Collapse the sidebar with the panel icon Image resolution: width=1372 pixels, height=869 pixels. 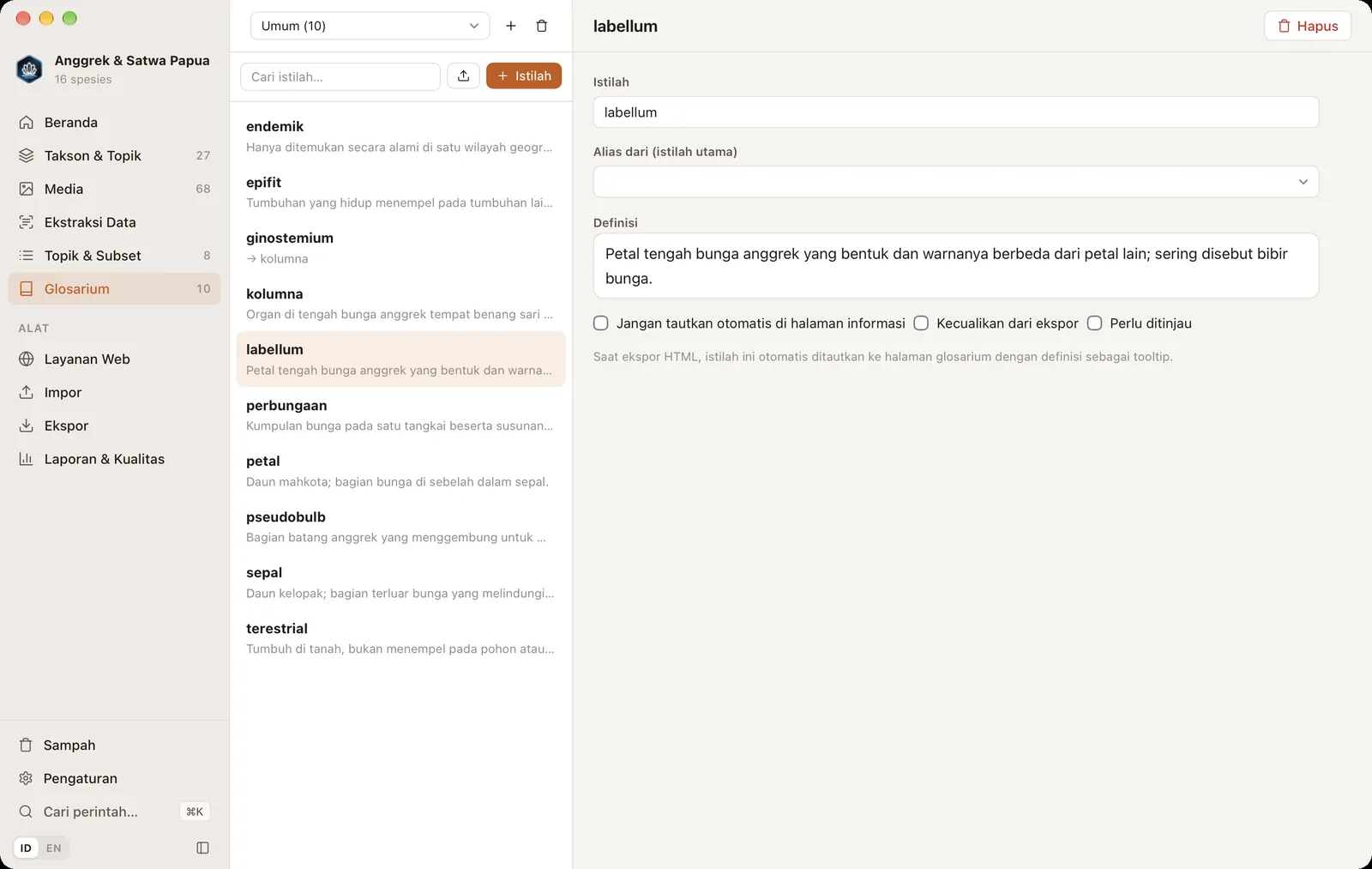click(x=202, y=848)
